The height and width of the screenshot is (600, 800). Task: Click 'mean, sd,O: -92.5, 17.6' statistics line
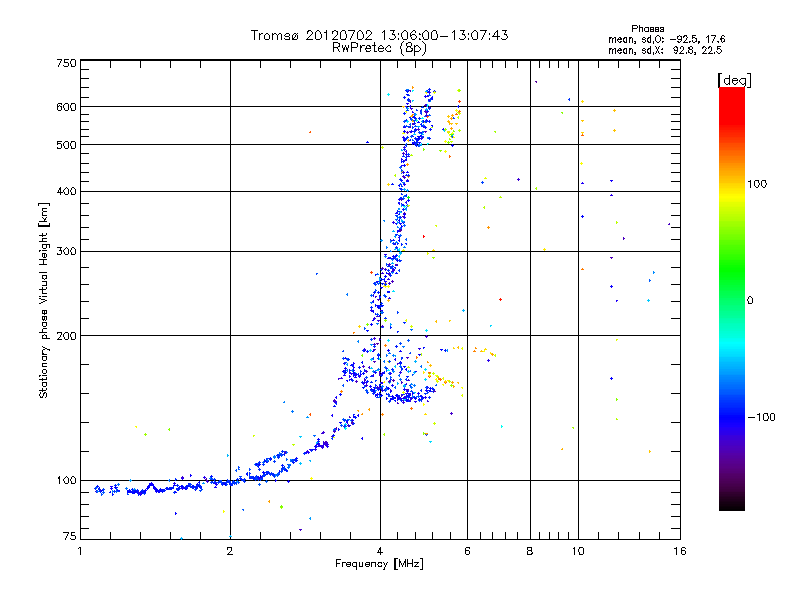coord(666,39)
